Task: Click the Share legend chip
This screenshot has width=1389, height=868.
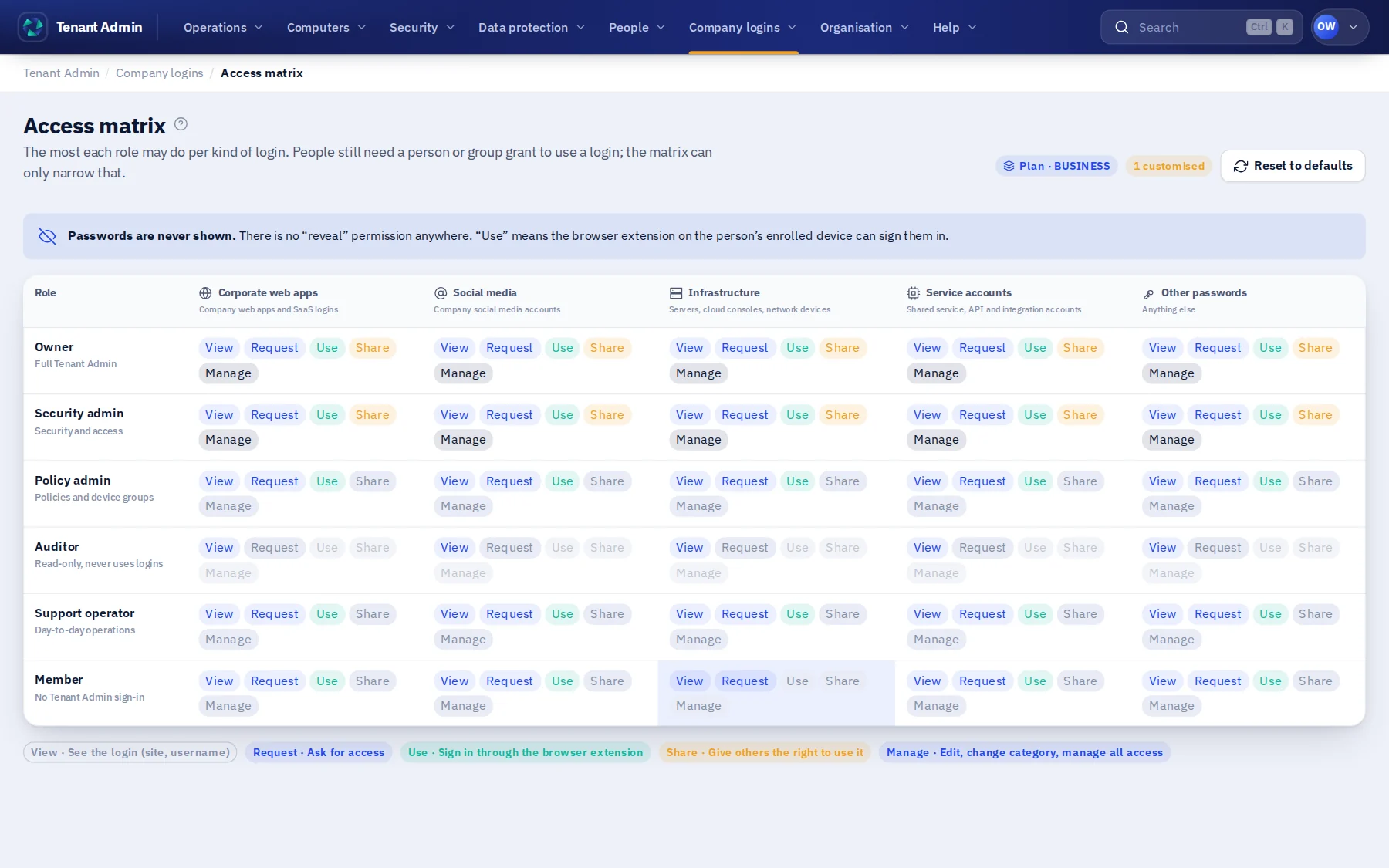Action: click(765, 753)
